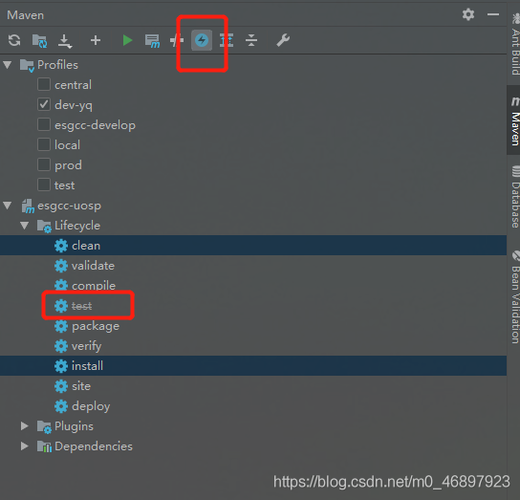520x500 pixels.
Task: Collapse the Profiles tree node
Action: pyautogui.click(x=7, y=65)
